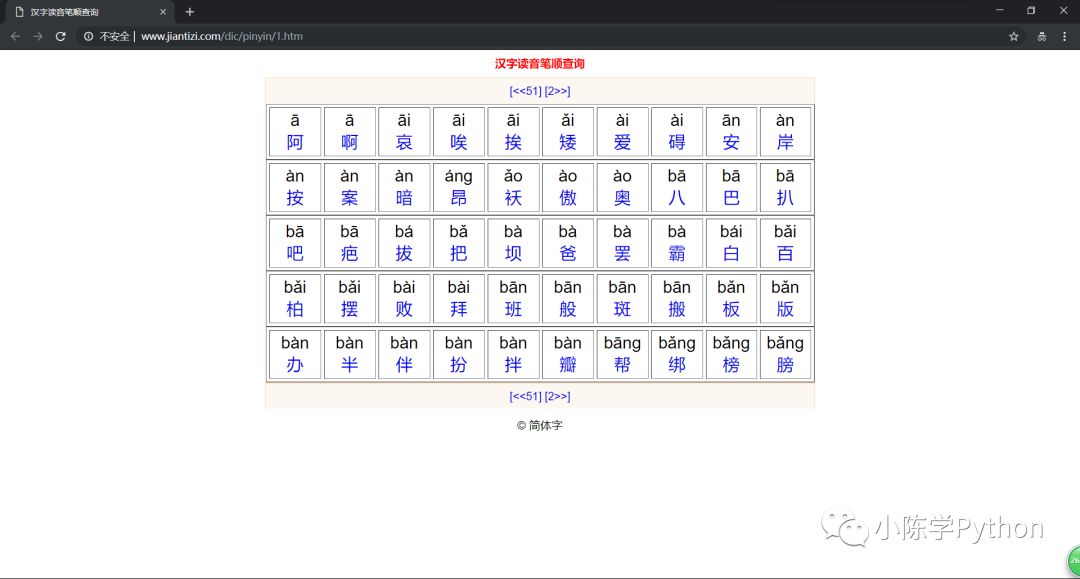Open character 哀 link
This screenshot has height=579, width=1080.
(404, 143)
